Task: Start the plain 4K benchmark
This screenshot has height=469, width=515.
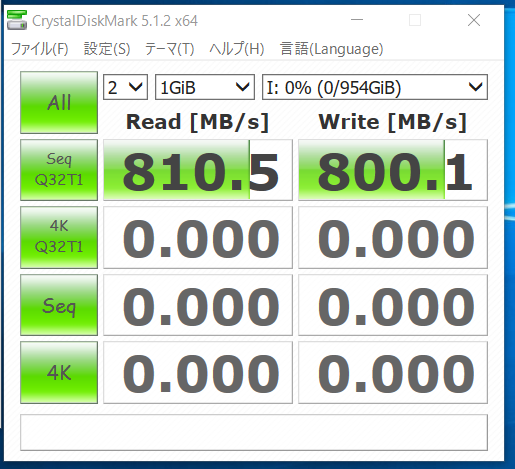Action: (x=59, y=372)
